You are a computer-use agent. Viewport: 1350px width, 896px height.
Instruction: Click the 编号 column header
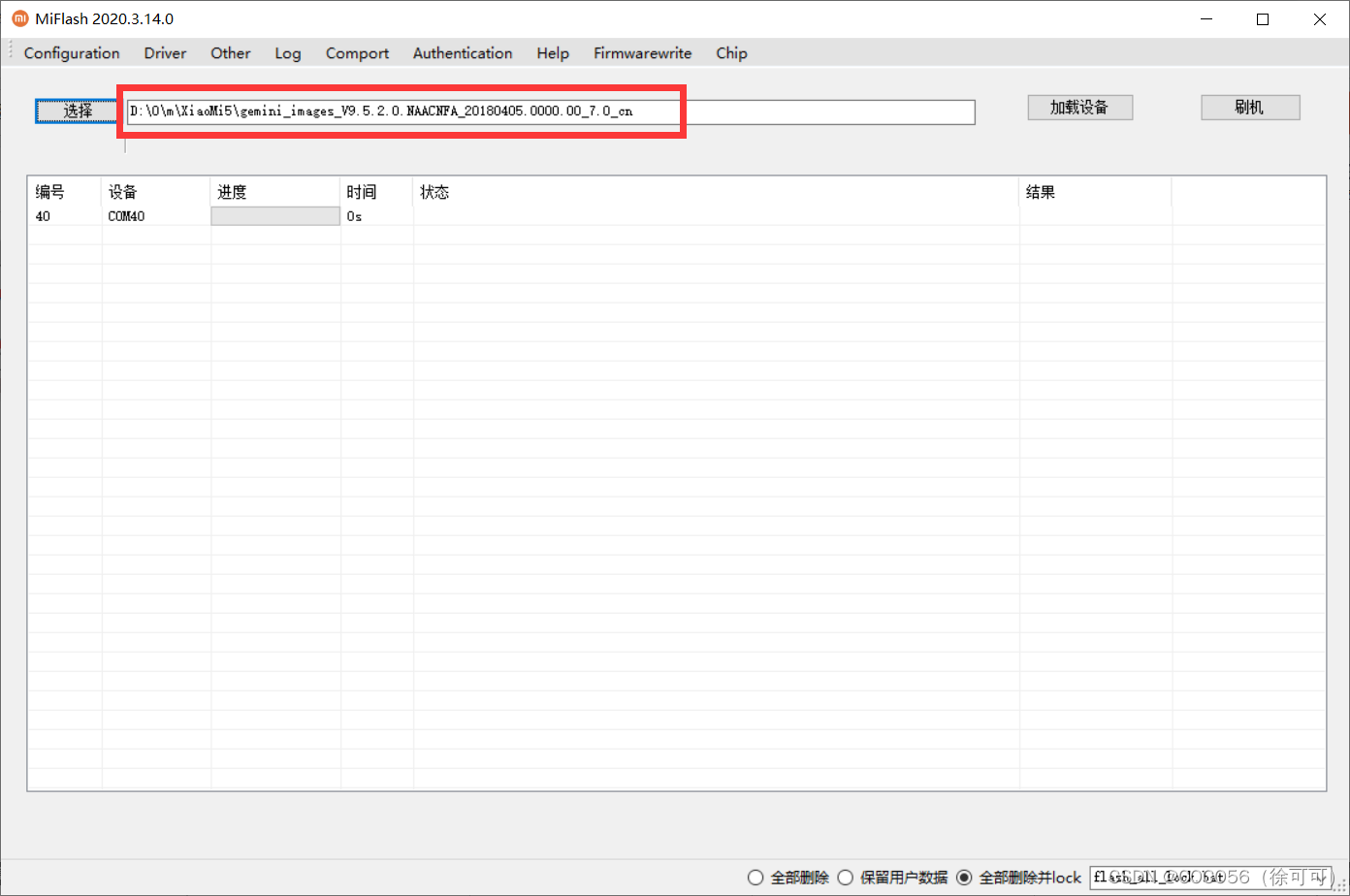coord(64,192)
